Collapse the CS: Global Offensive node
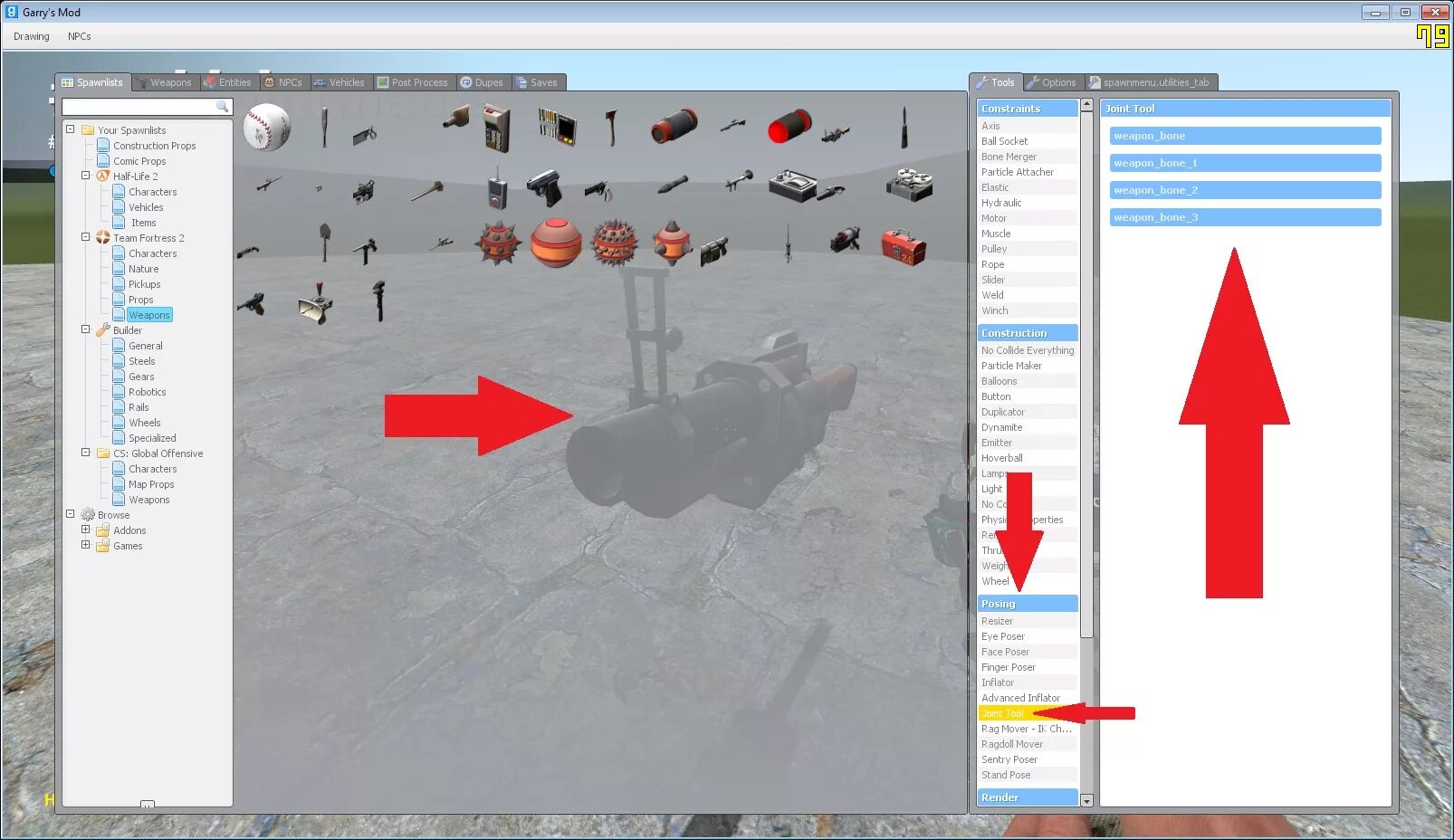The width and height of the screenshot is (1454, 840). pos(86,453)
